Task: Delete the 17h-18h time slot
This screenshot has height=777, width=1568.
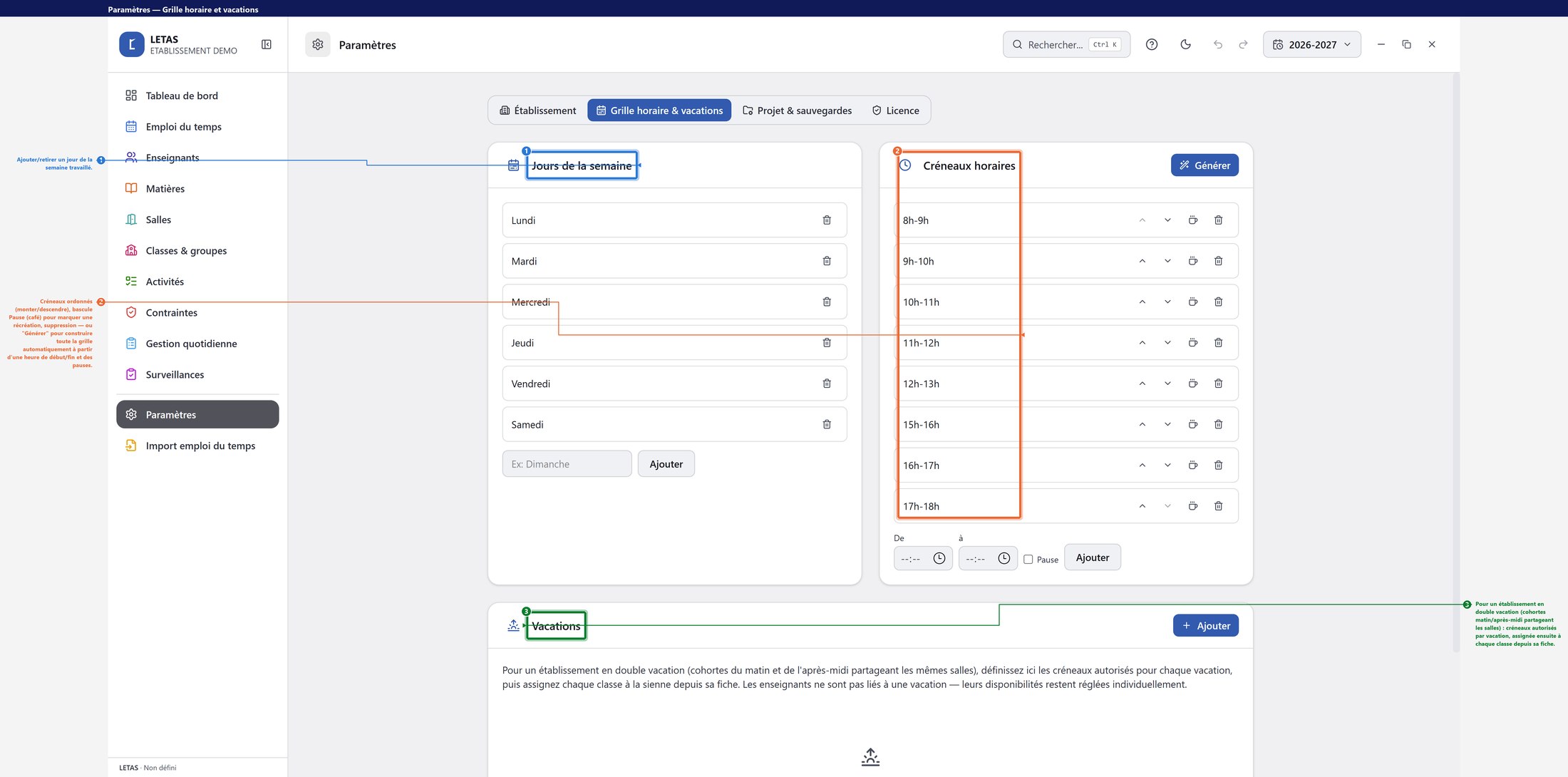Action: (x=1219, y=506)
